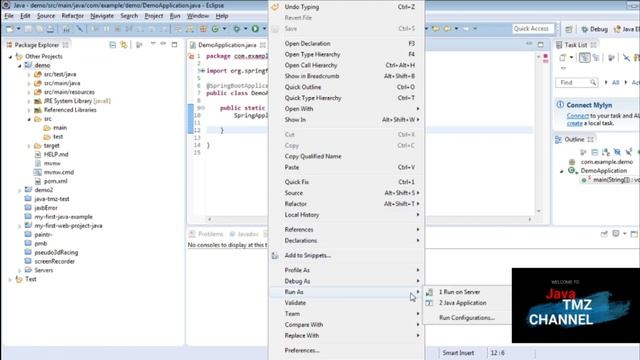The width and height of the screenshot is (640, 360).
Task: Toggle the code fold at import line
Action: coord(202,71)
